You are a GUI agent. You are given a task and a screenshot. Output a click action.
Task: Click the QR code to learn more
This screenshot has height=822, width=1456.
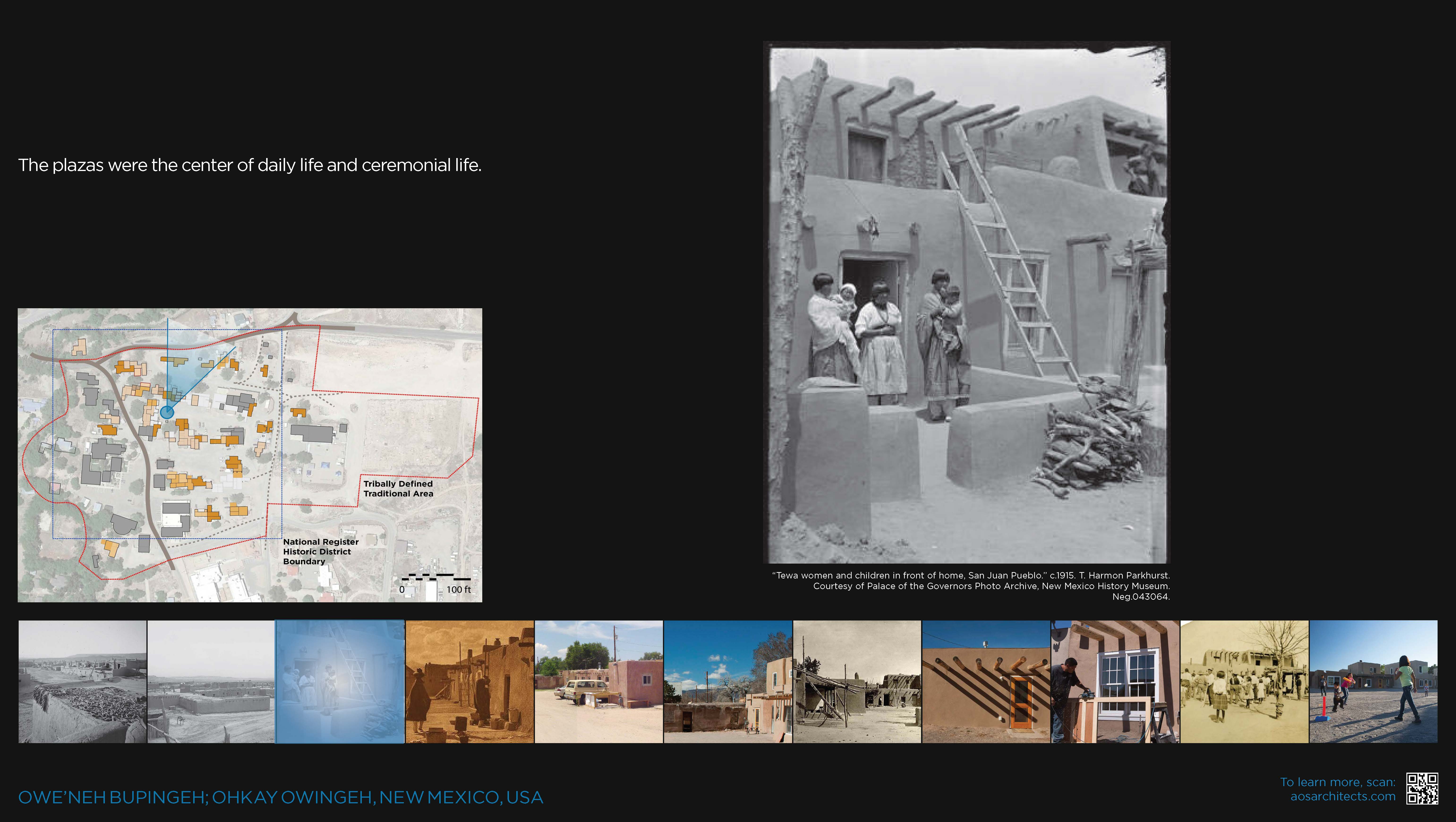1422,789
